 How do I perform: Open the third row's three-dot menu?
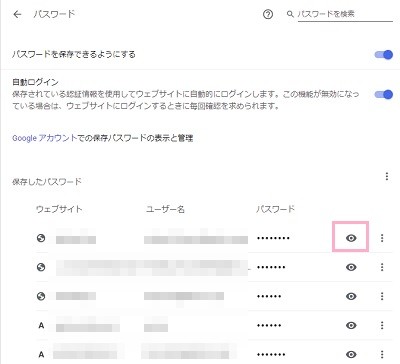tap(382, 296)
